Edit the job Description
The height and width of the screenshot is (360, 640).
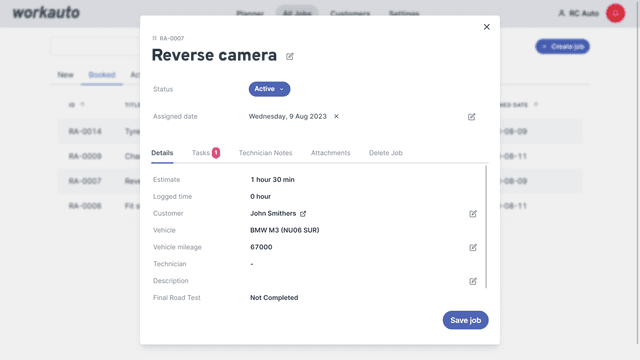473,281
